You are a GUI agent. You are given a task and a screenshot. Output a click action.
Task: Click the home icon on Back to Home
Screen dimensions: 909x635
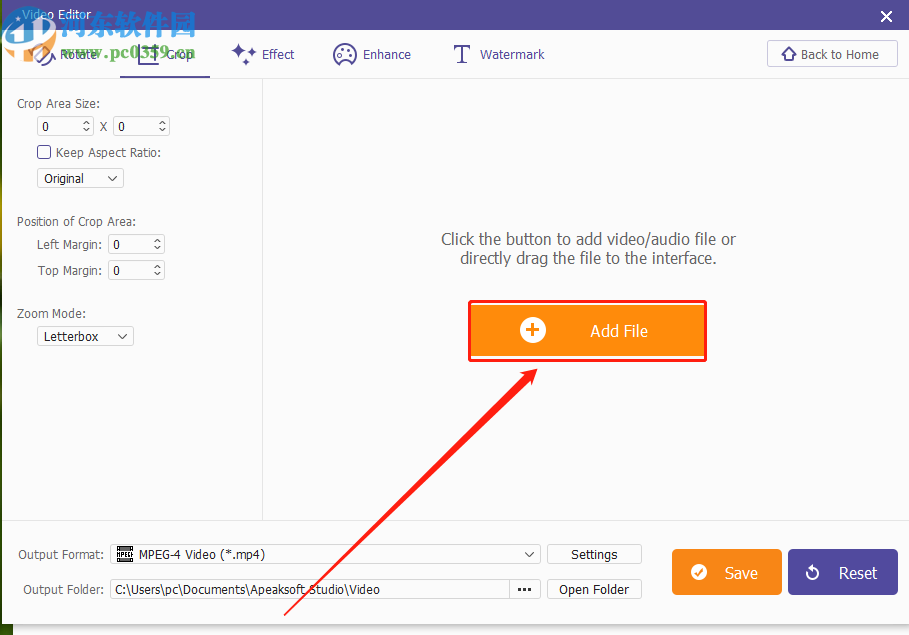click(788, 54)
